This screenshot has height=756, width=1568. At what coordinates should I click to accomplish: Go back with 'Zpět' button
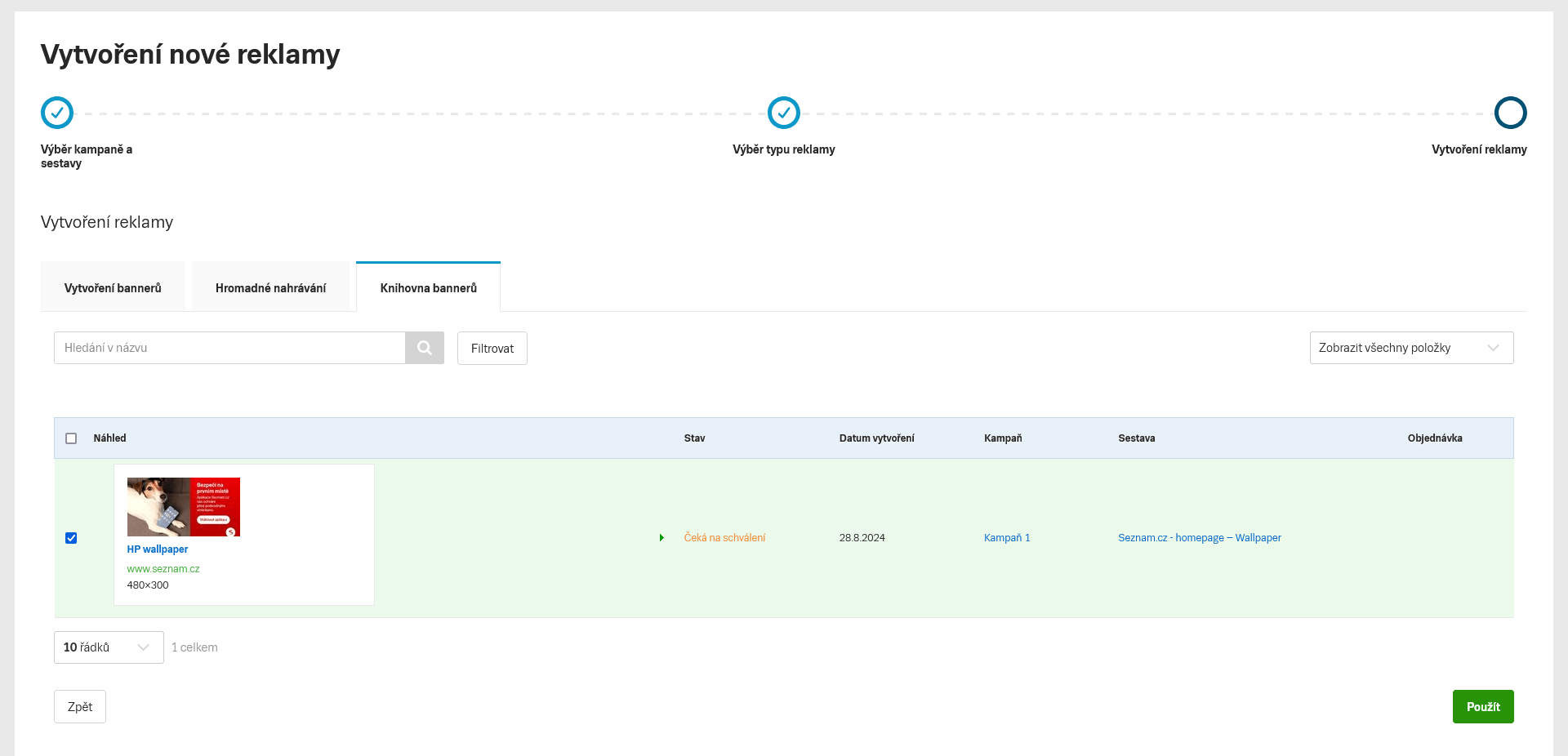coord(80,707)
